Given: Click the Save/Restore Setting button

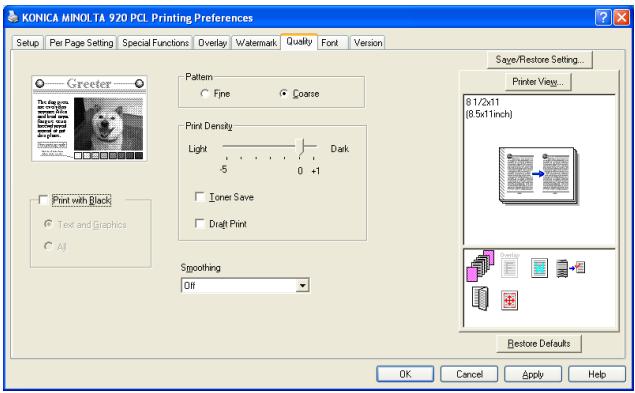Looking at the screenshot, I should [x=539, y=60].
